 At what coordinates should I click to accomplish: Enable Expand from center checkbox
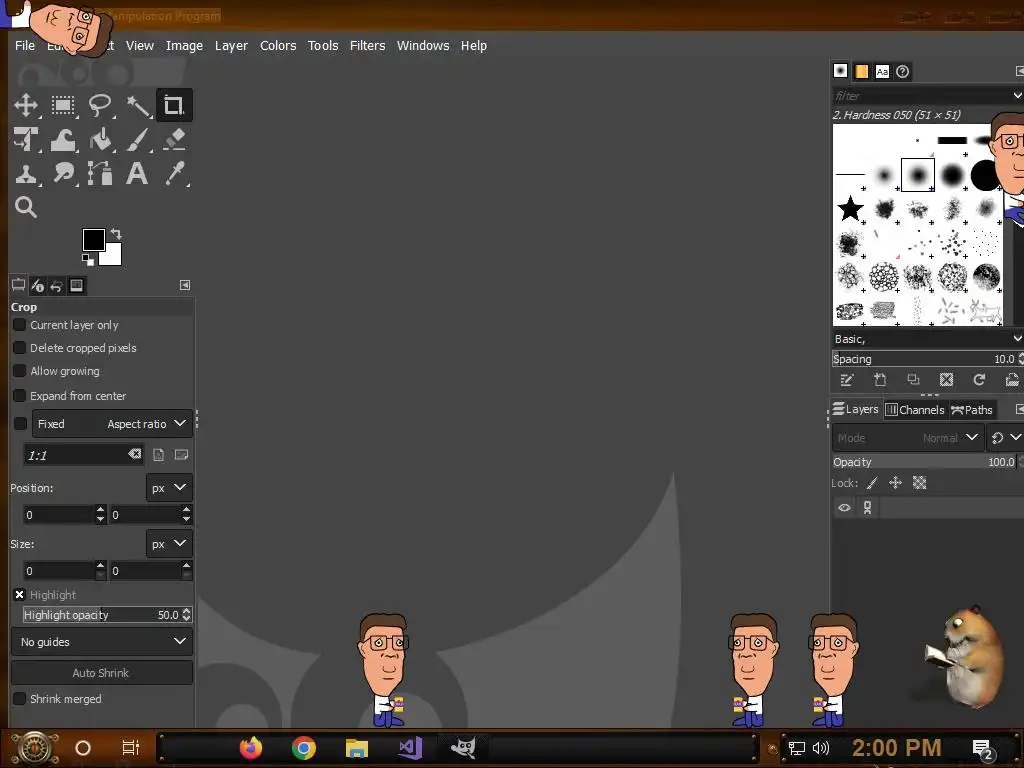point(20,396)
